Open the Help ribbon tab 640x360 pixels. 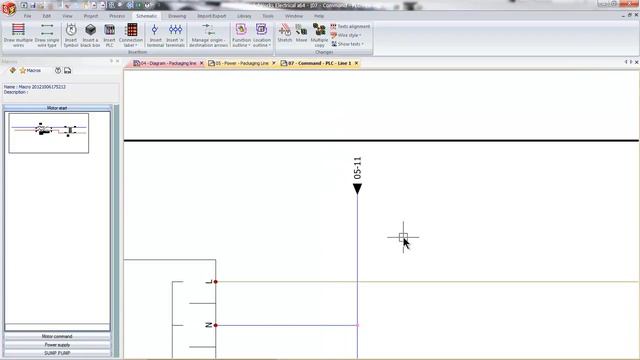(x=319, y=16)
